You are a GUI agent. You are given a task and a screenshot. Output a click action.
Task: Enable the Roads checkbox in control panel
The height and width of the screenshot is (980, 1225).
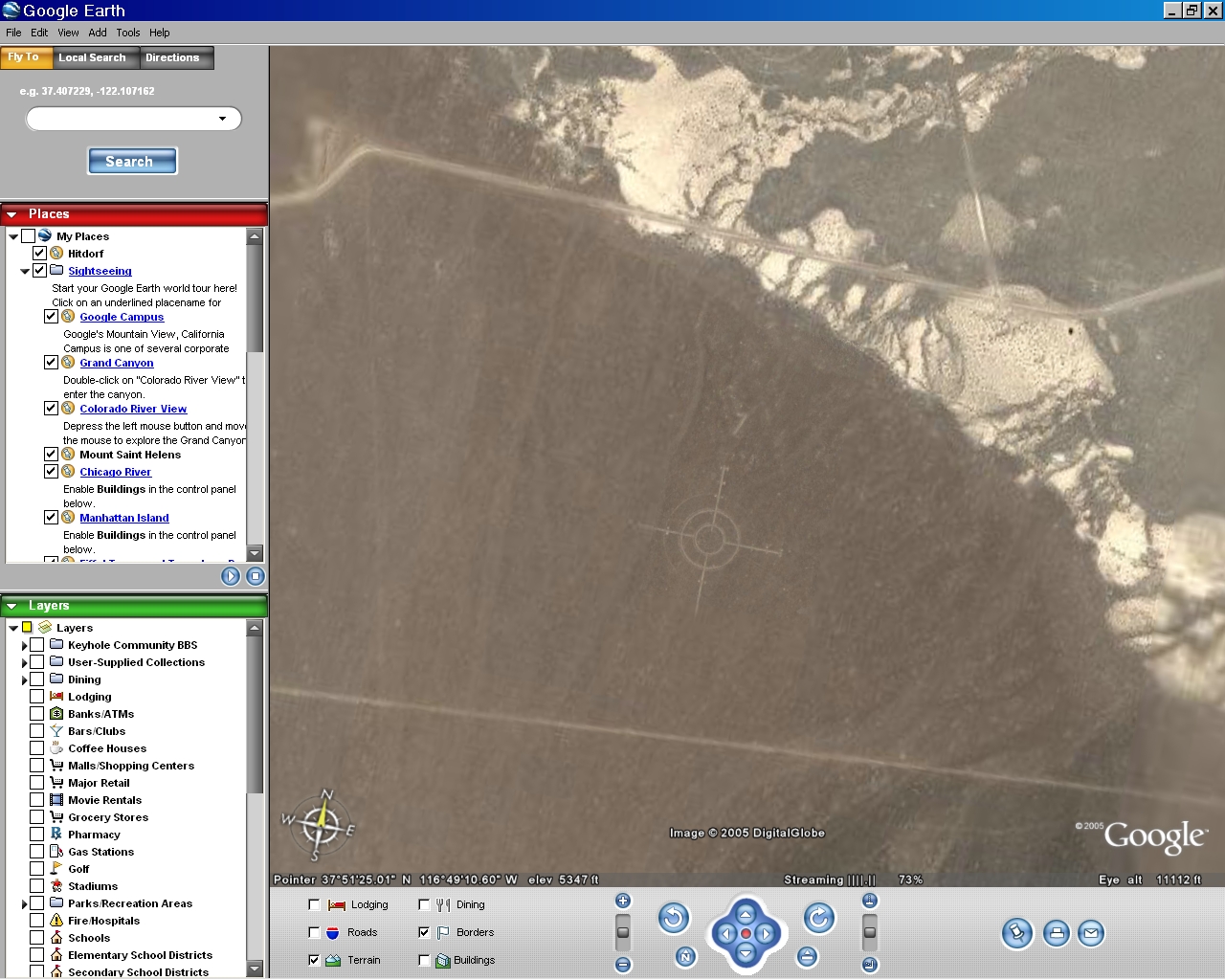[x=314, y=932]
